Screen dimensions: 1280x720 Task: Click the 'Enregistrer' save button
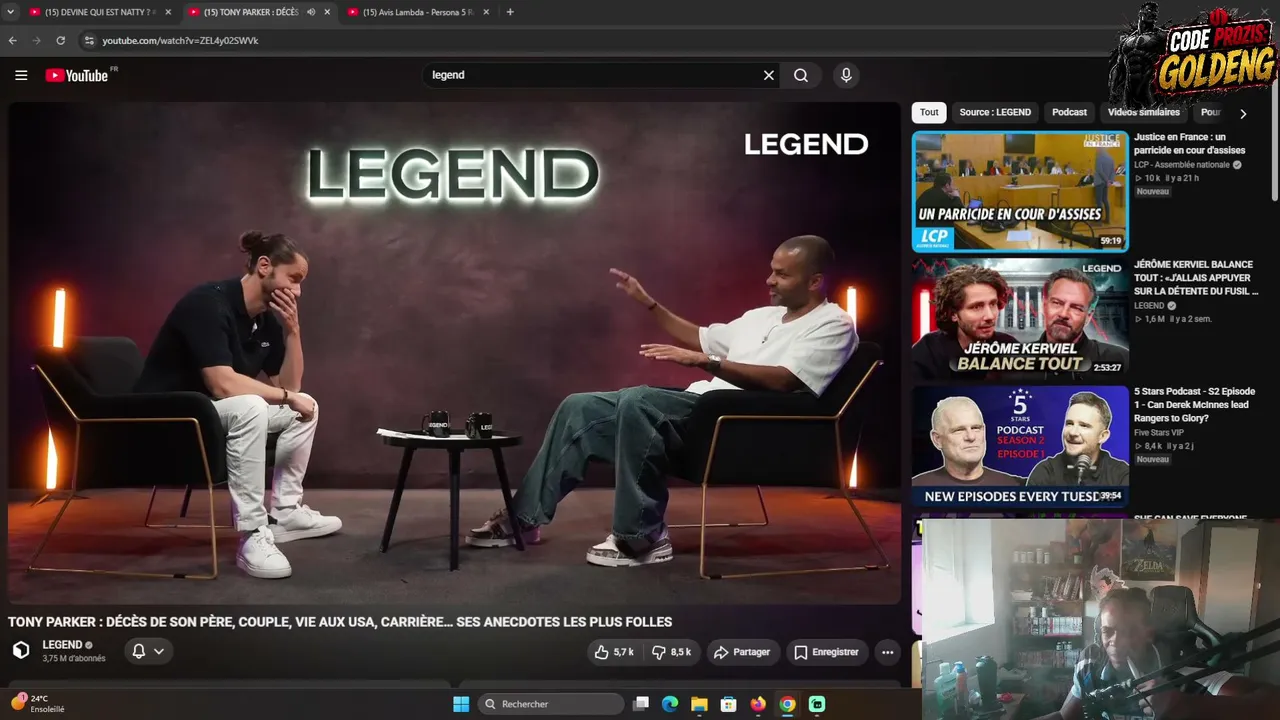tap(826, 652)
